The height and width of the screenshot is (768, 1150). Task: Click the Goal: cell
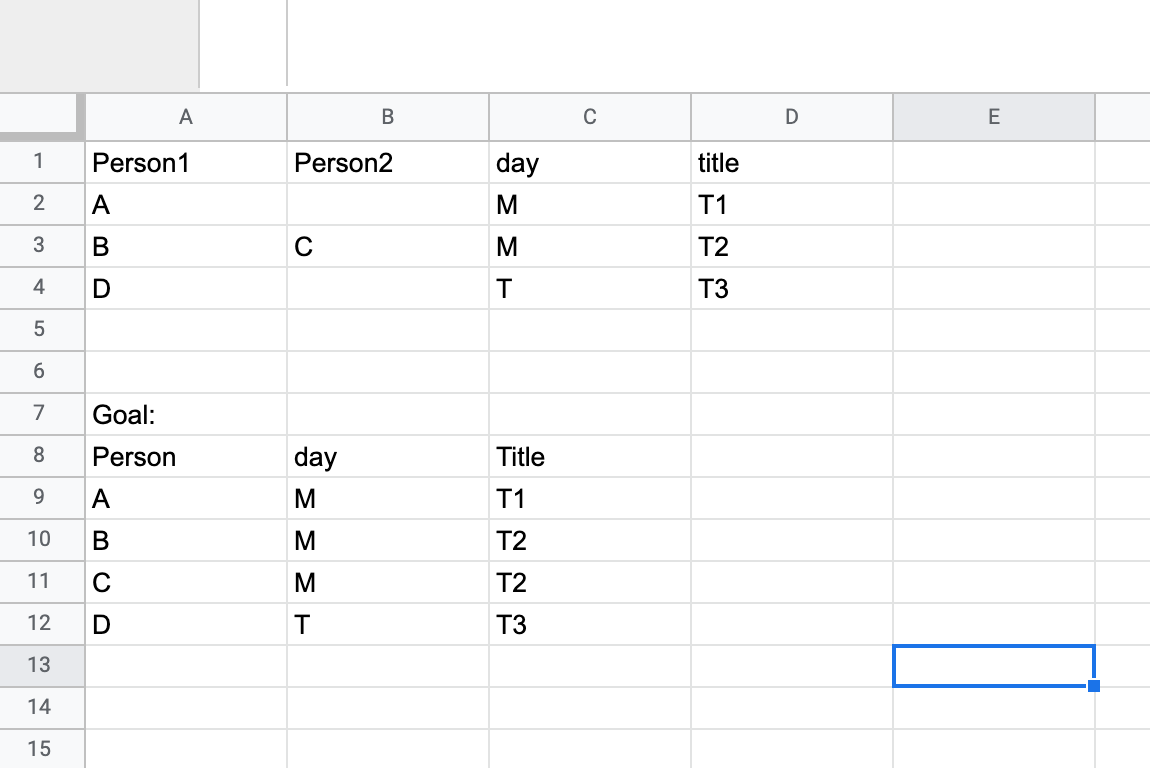tap(186, 414)
